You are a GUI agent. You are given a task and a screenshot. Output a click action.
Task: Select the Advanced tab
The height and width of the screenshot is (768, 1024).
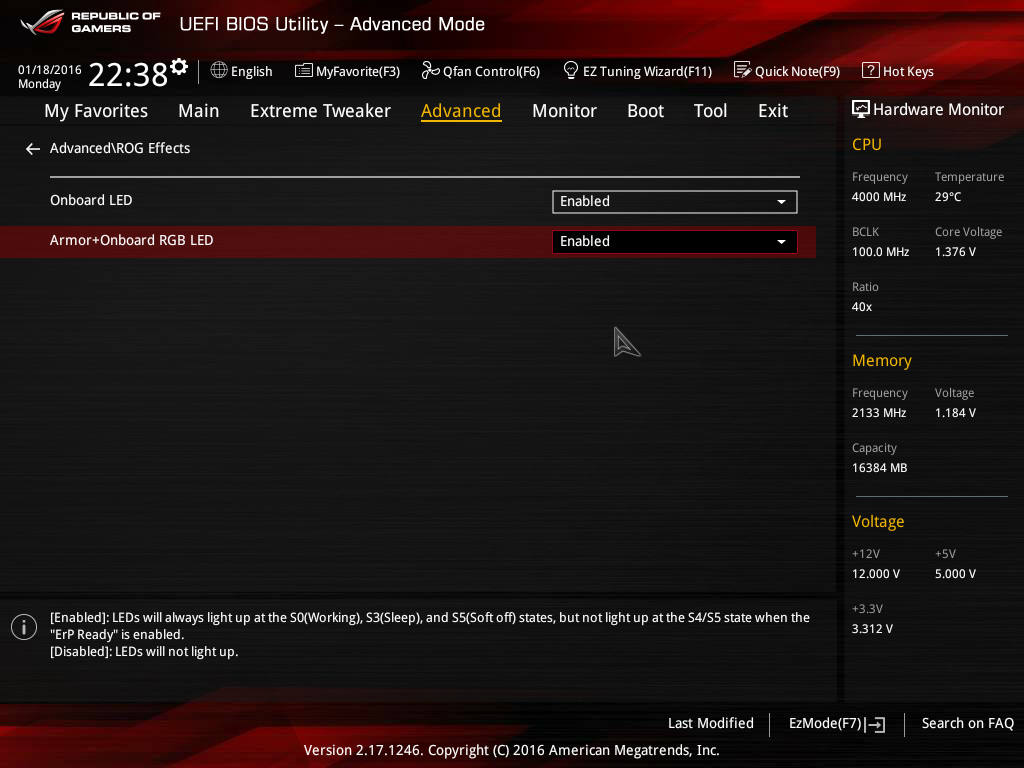(461, 111)
